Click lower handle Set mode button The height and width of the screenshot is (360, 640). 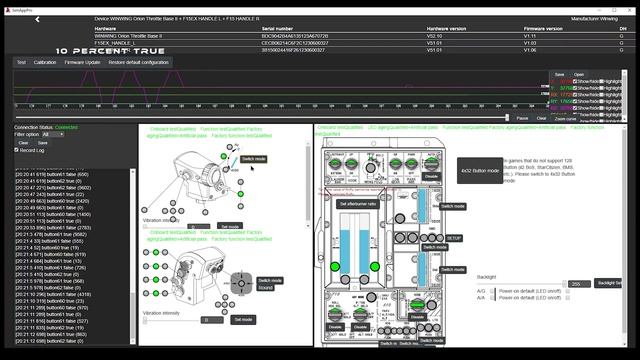pos(243,320)
